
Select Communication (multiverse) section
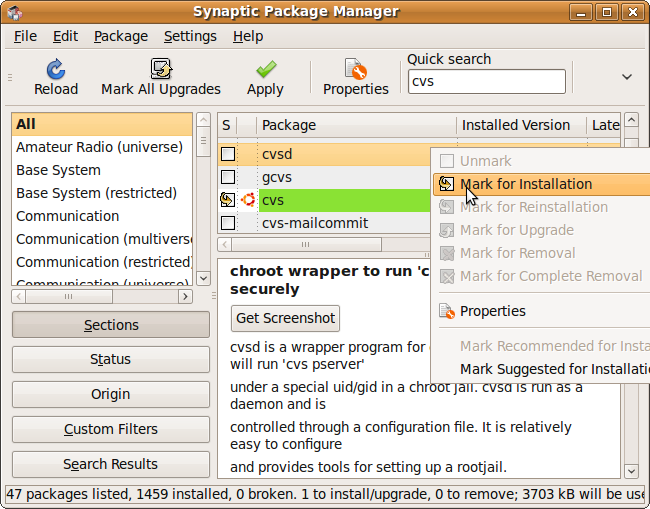click(102, 239)
